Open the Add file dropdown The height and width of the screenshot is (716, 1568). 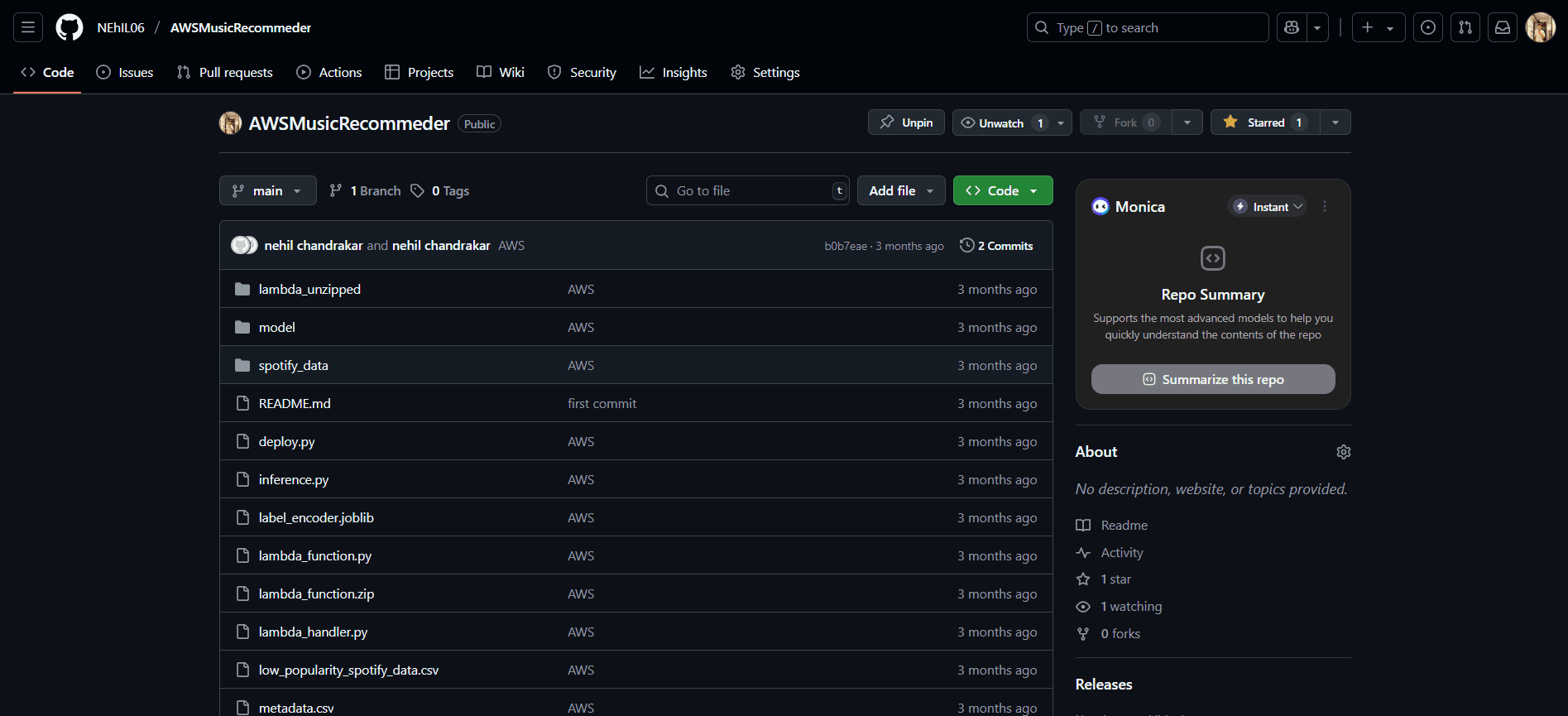tap(901, 190)
